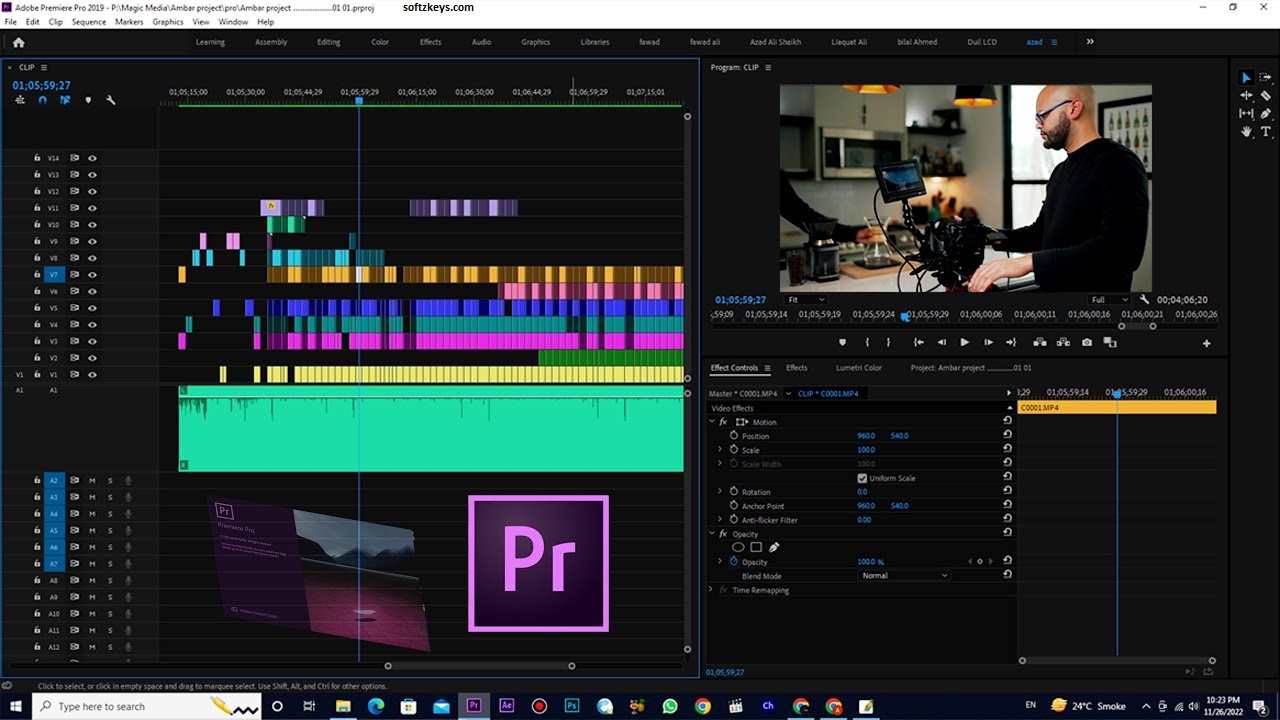1280x720 pixels.
Task: Edit Opacity value 100.0 %
Action: coord(870,562)
